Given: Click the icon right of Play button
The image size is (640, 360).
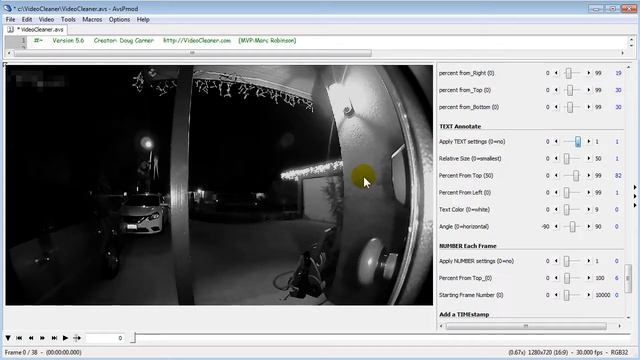Looking at the screenshot, I should point(77,338).
